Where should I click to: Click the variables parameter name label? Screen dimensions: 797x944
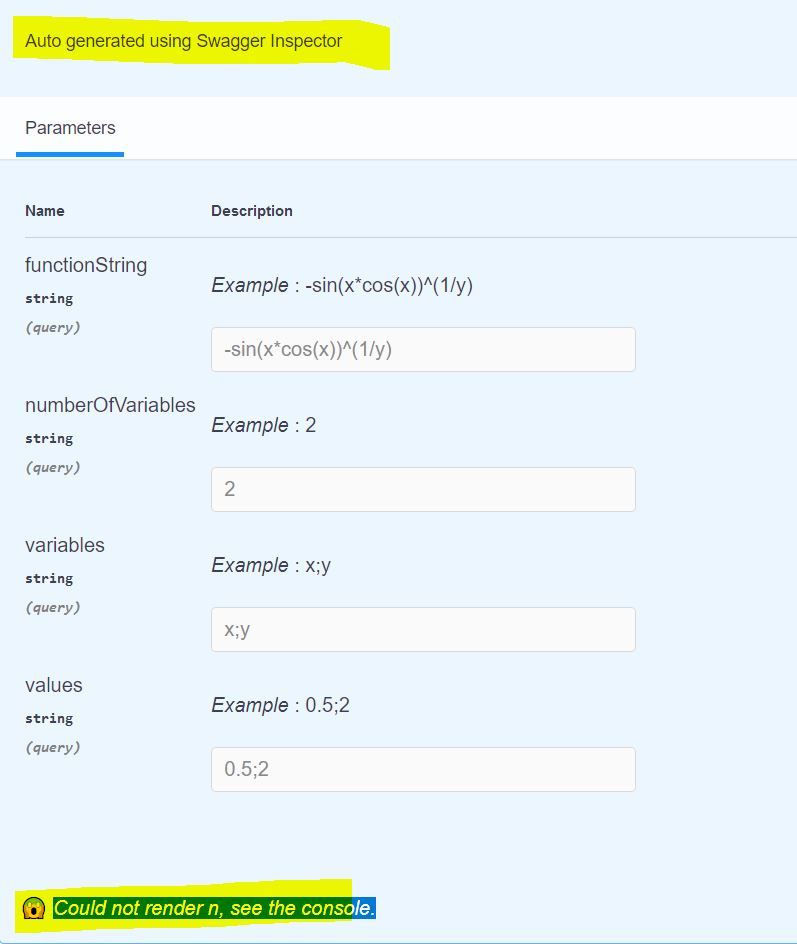pyautogui.click(x=65, y=545)
